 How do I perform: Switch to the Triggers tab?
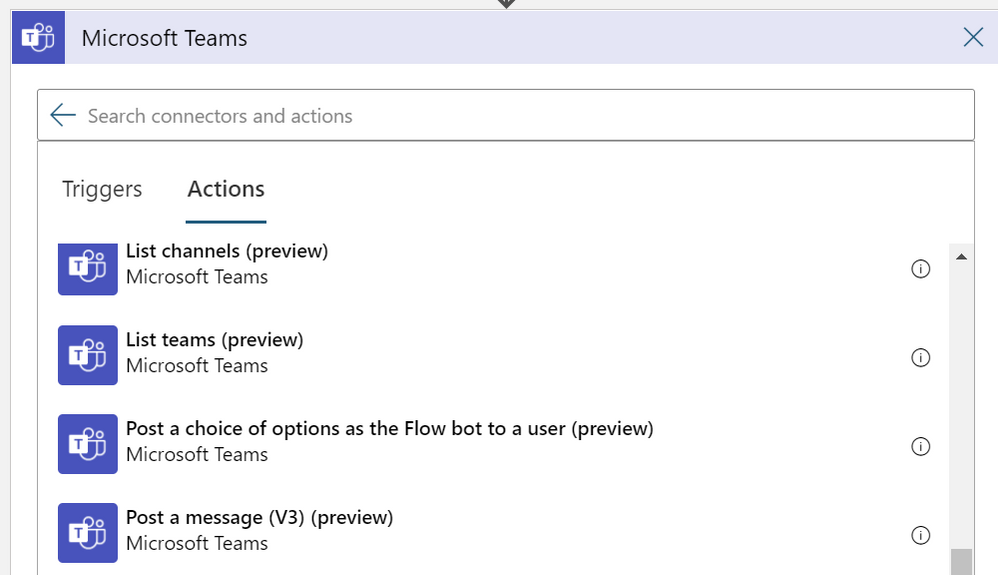point(102,189)
